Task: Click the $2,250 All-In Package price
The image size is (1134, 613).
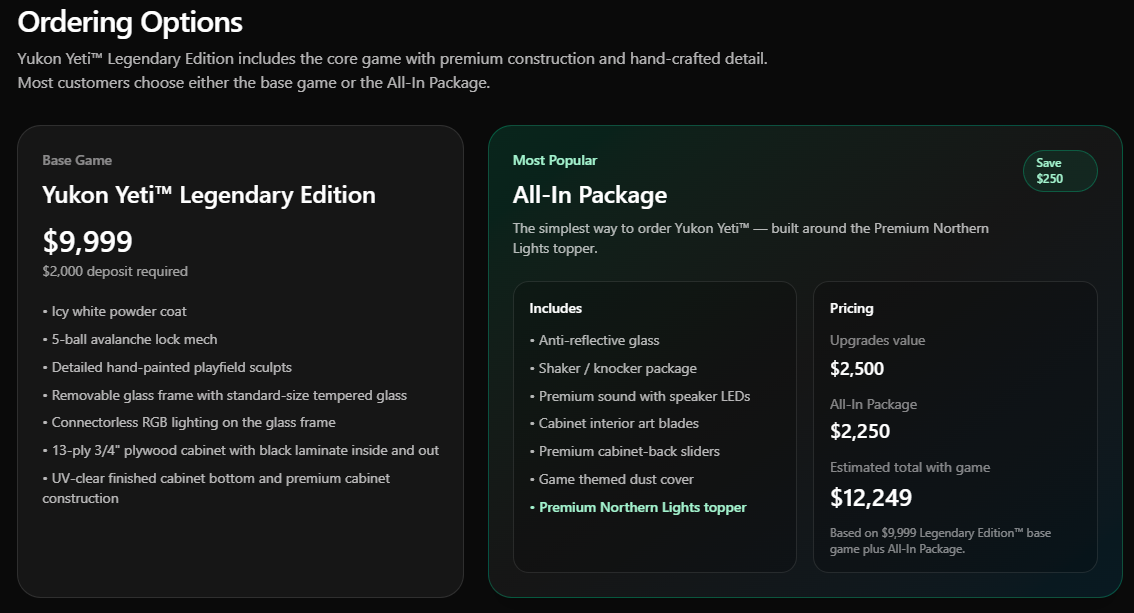Action: pos(859,431)
